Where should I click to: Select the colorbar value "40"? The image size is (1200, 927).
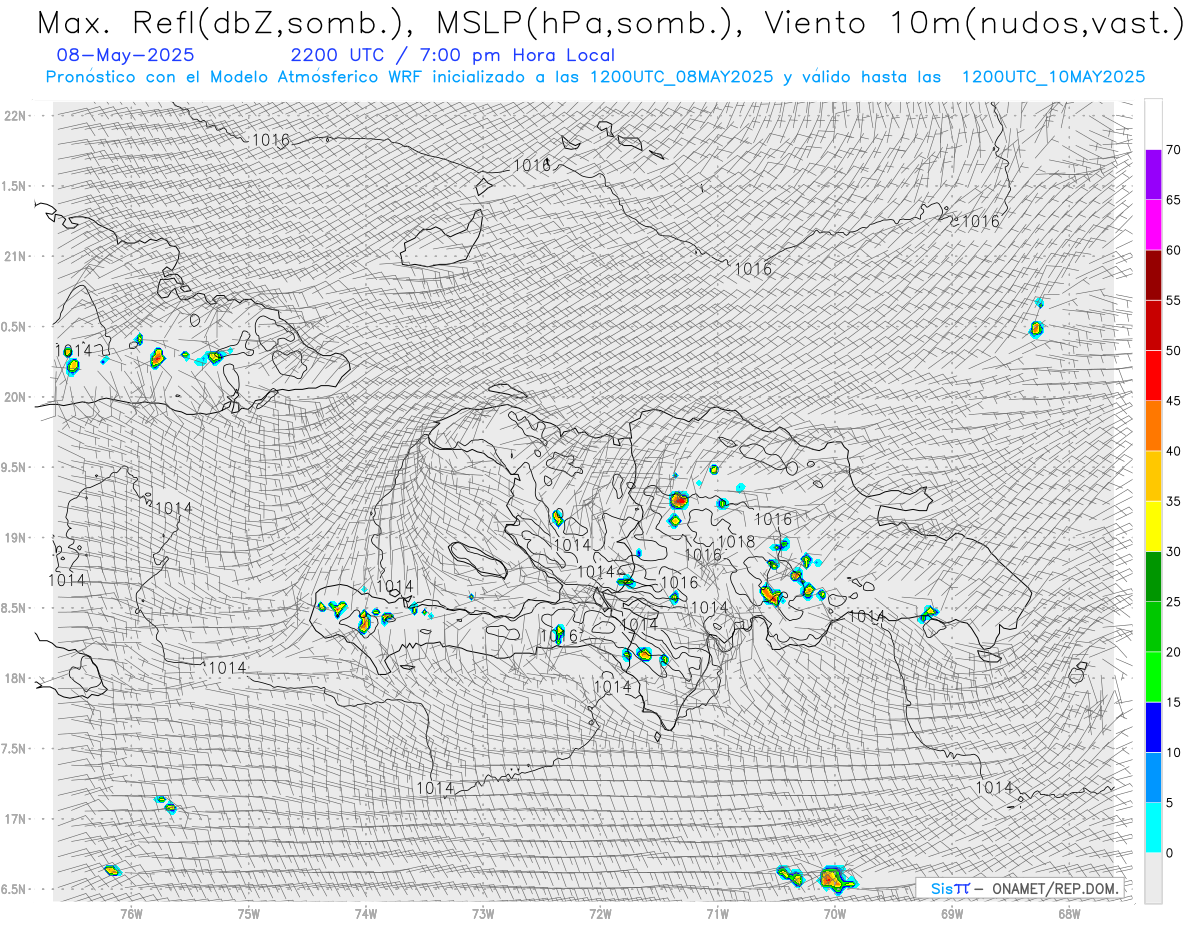click(1173, 451)
